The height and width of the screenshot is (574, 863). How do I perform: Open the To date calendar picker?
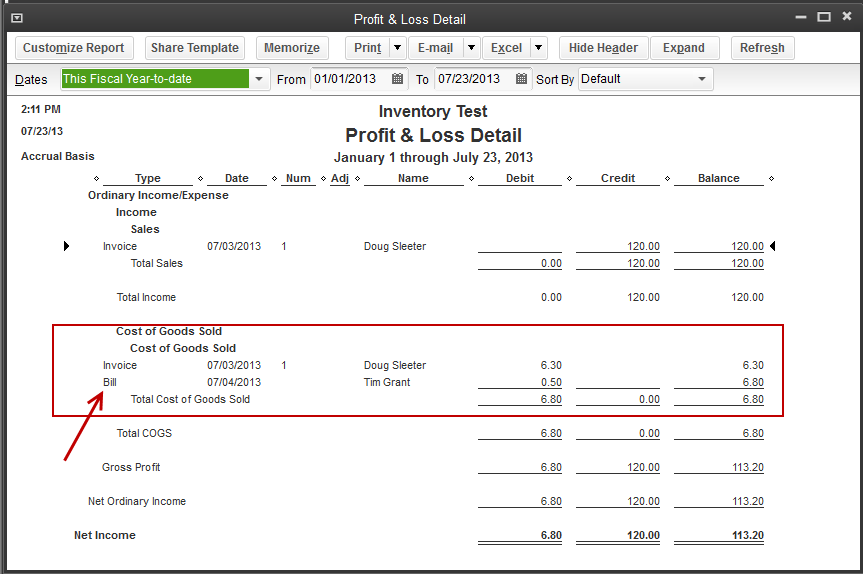click(x=521, y=79)
